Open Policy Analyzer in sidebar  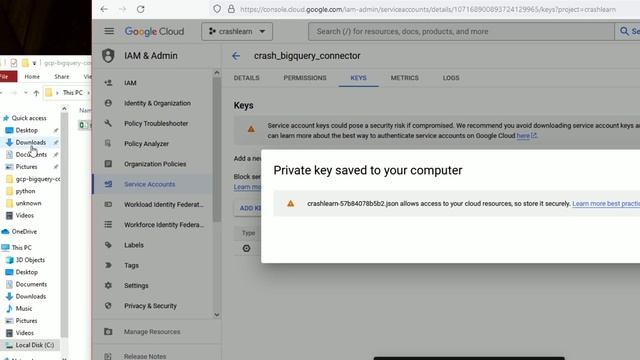coord(146,144)
